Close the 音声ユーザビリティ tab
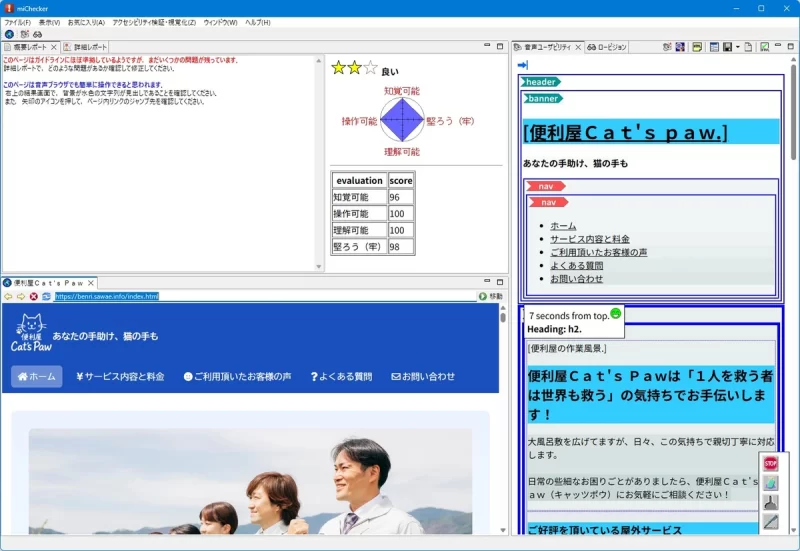The height and width of the screenshot is (551, 800). tap(578, 47)
